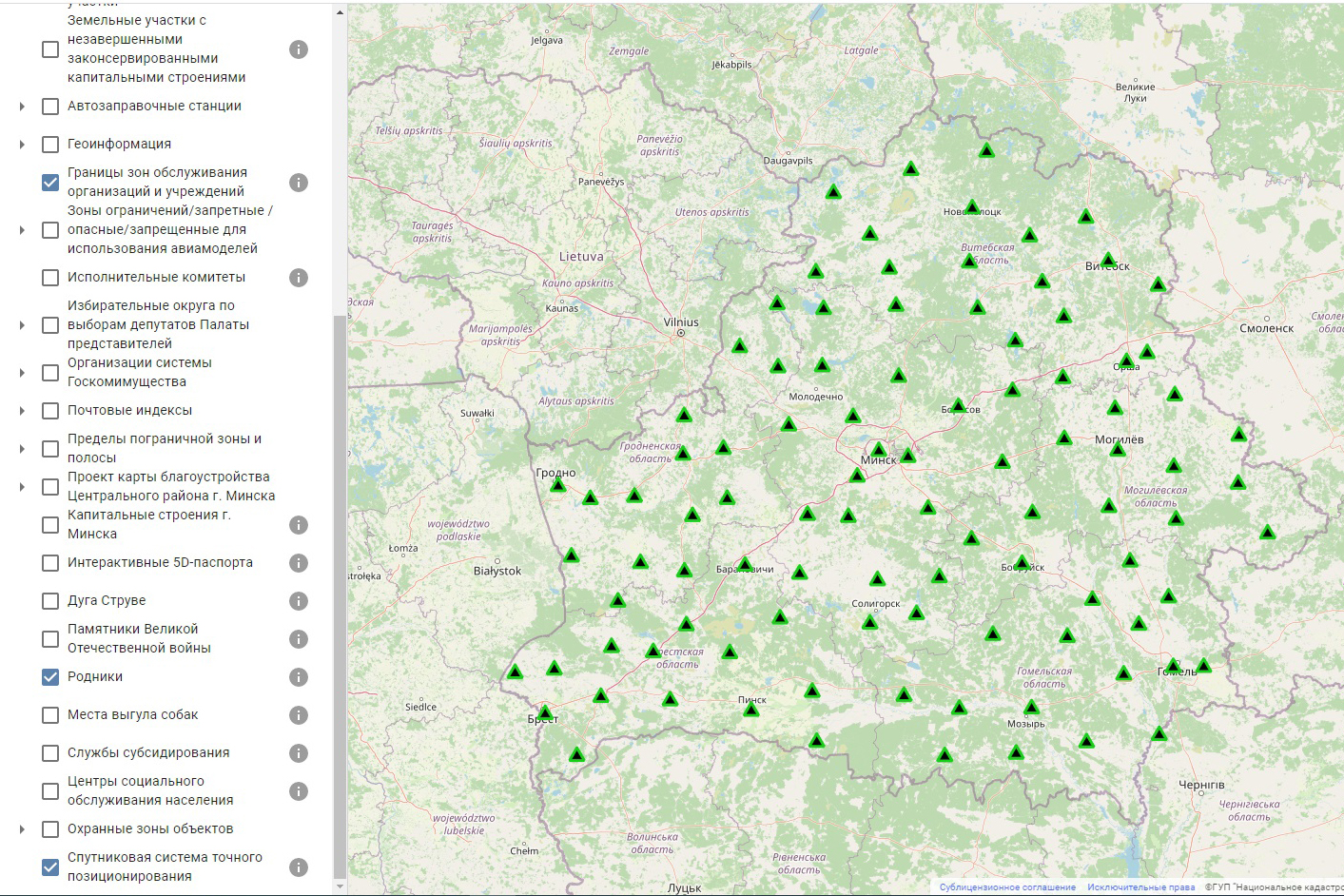This screenshot has height=896, width=1344.
Task: Click info icon for Службы субсидирования
Action: click(299, 753)
